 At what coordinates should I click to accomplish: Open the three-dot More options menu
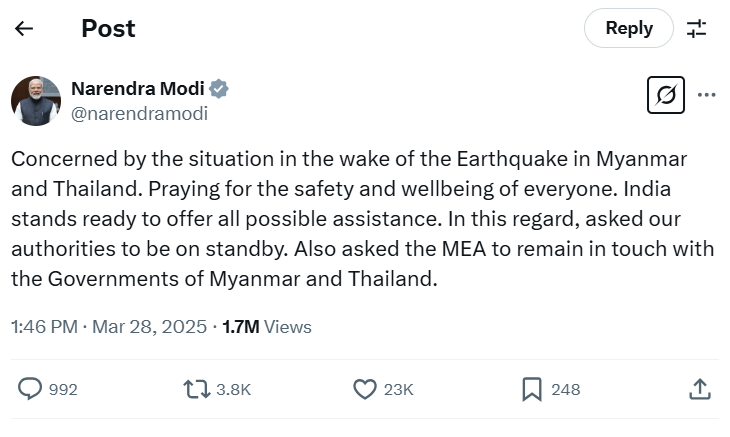[x=707, y=96]
